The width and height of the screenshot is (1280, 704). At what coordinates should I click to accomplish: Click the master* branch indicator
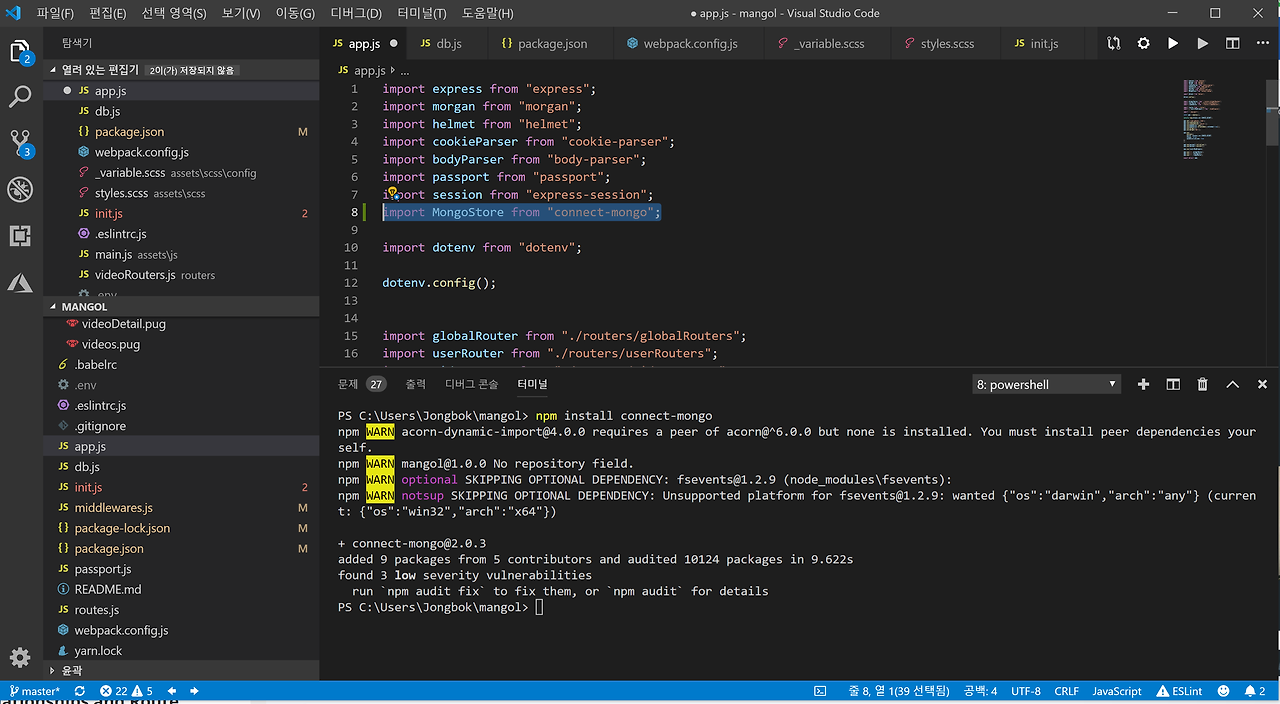[34, 691]
